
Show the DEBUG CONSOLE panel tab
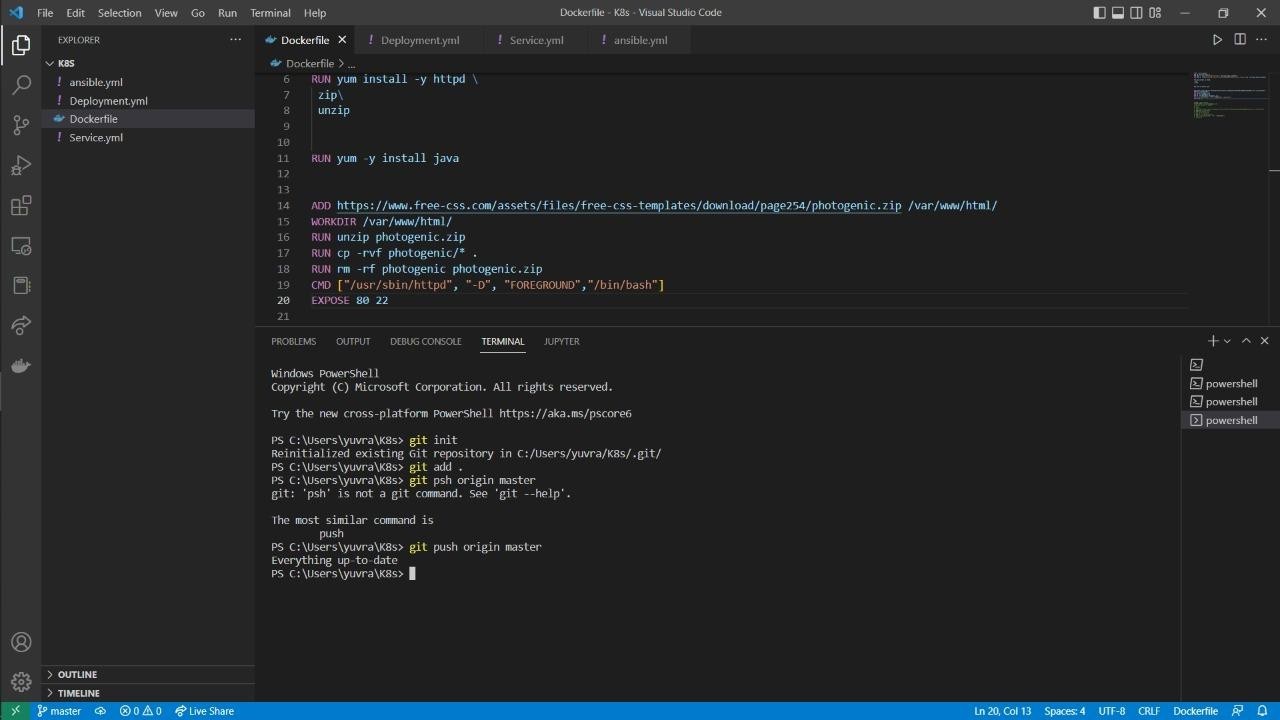coord(425,341)
